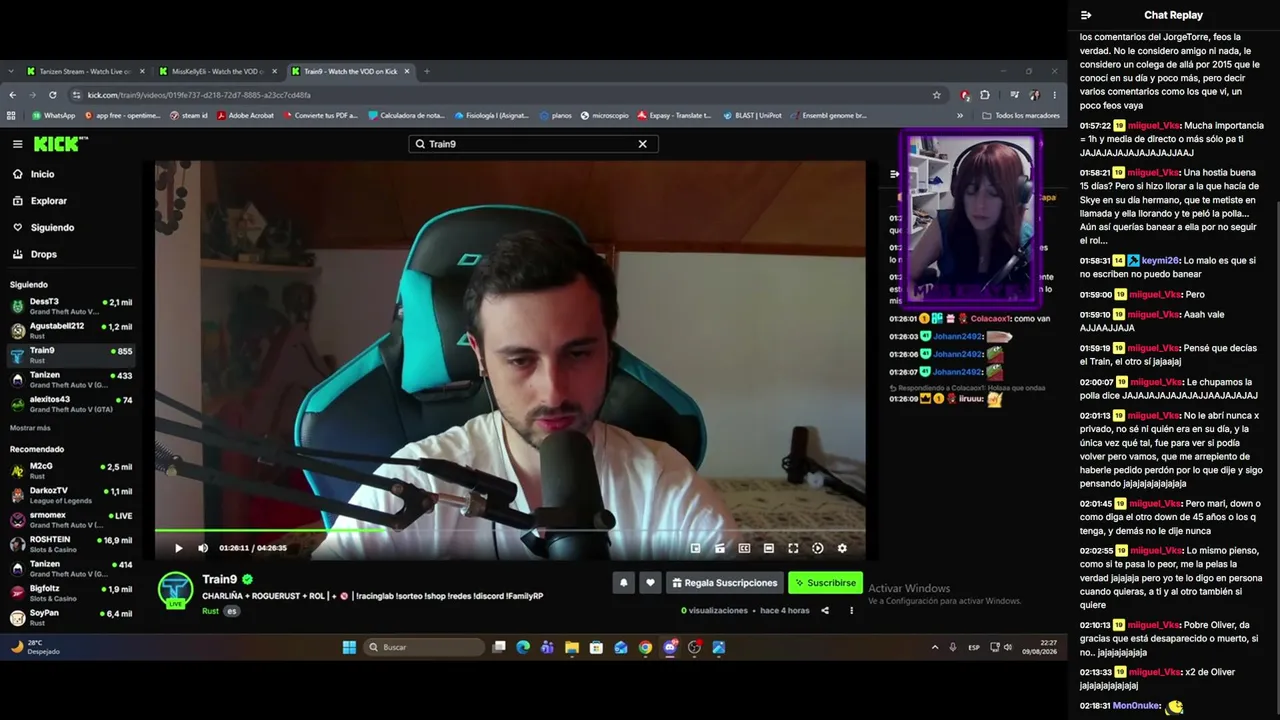Open SoyPan recommended channel
The image size is (1280, 720).
click(x=70, y=617)
